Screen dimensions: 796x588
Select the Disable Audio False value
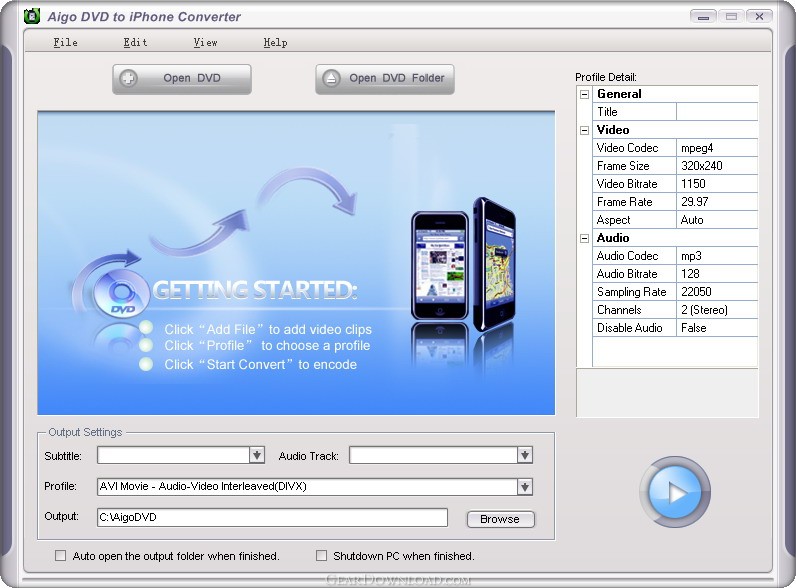coord(717,328)
